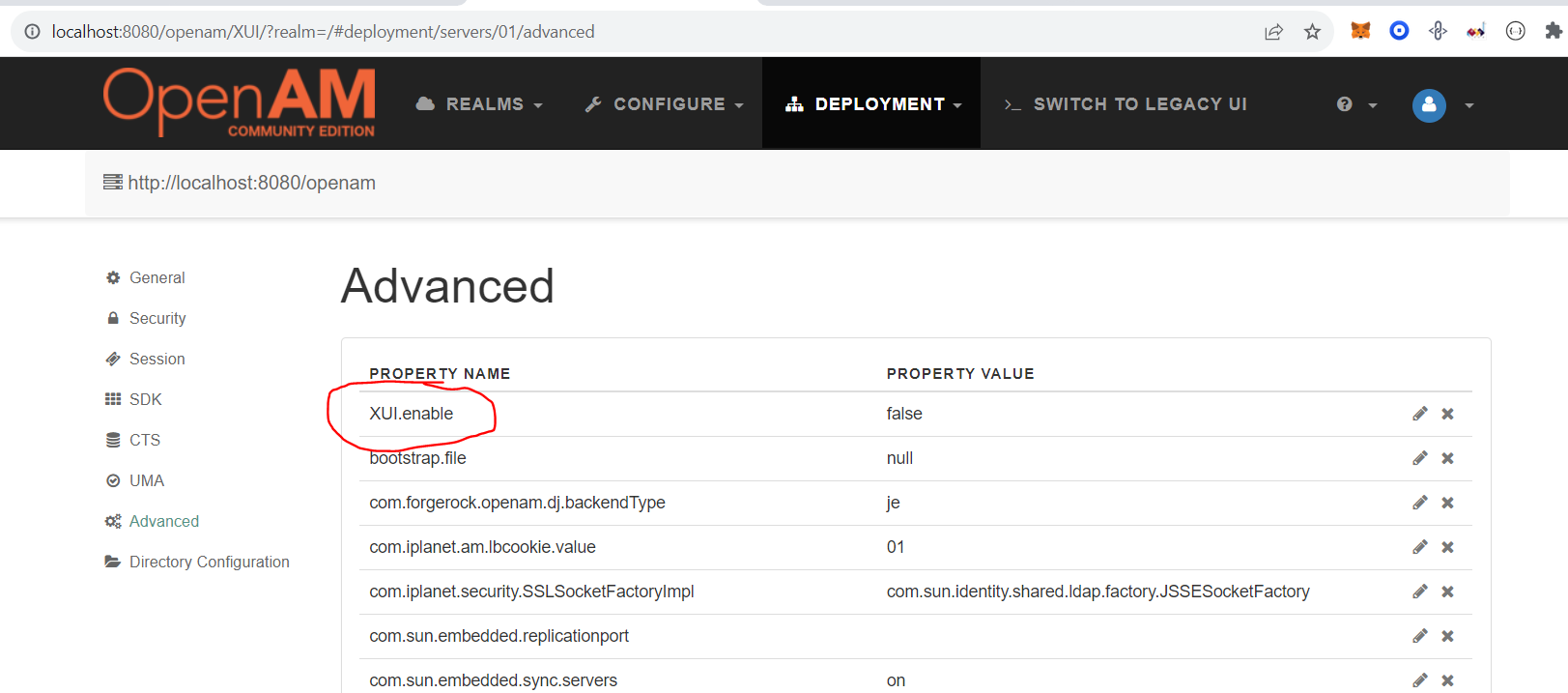Click the 01 lbcookie value
Viewport: 1568px width, 693px height.
coord(896,547)
